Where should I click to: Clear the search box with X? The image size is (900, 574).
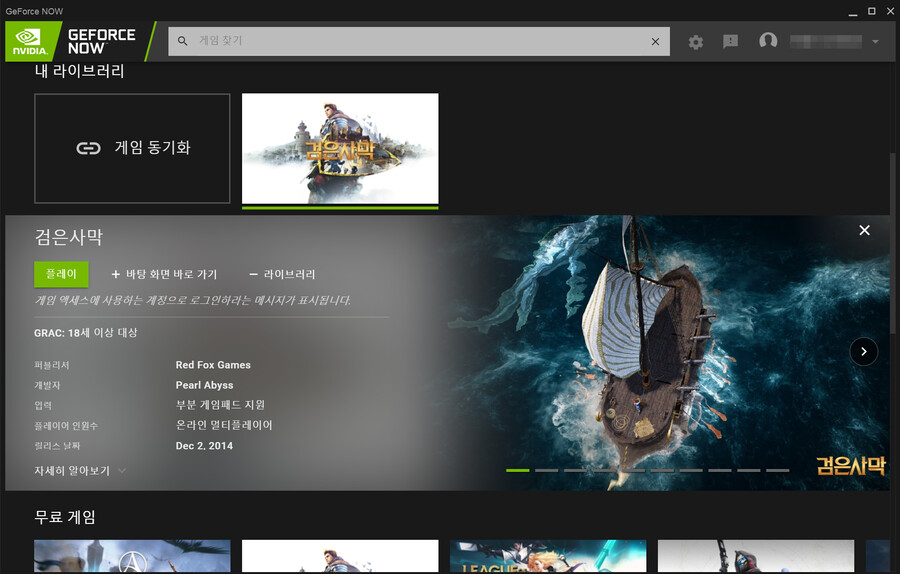click(x=655, y=41)
